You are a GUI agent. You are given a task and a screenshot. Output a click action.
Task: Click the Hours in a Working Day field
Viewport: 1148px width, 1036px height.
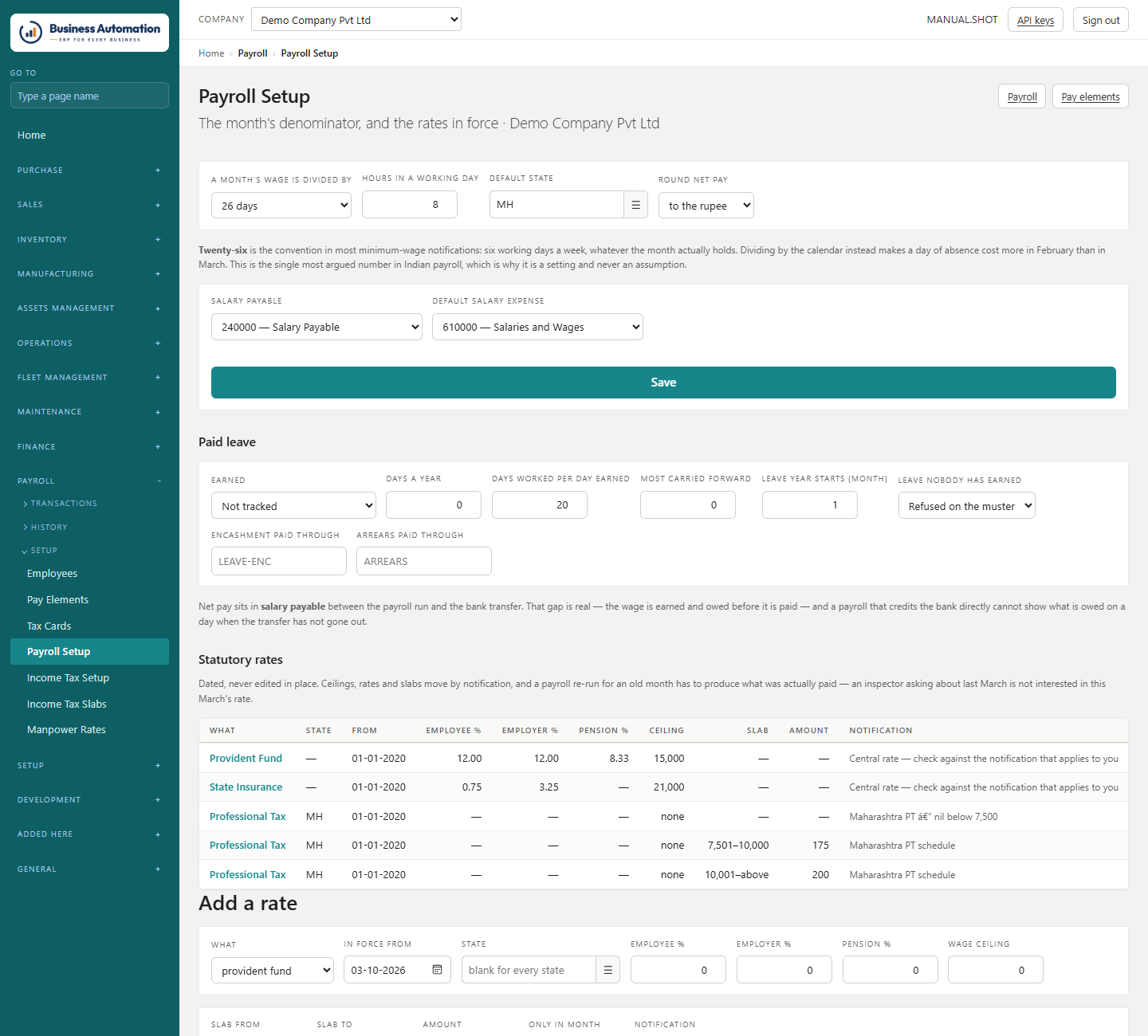pos(410,204)
